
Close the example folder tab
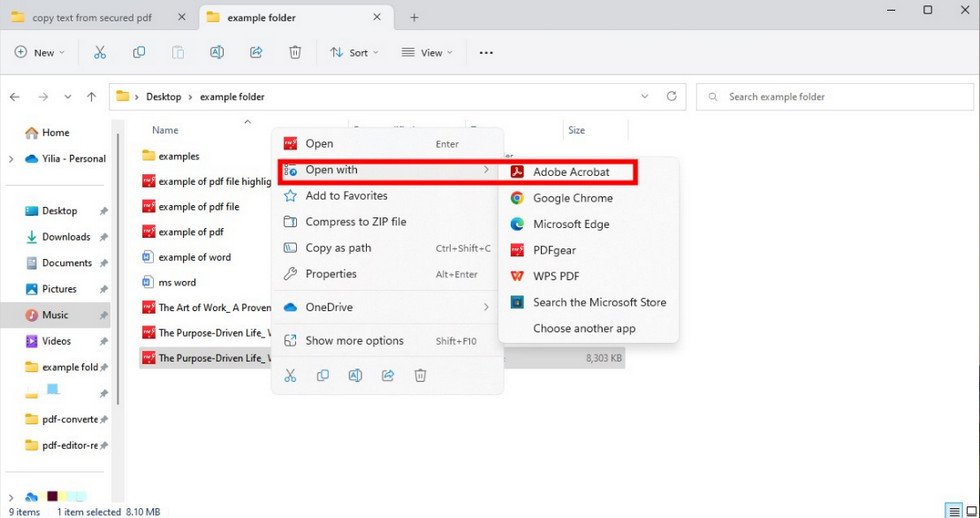click(x=377, y=17)
